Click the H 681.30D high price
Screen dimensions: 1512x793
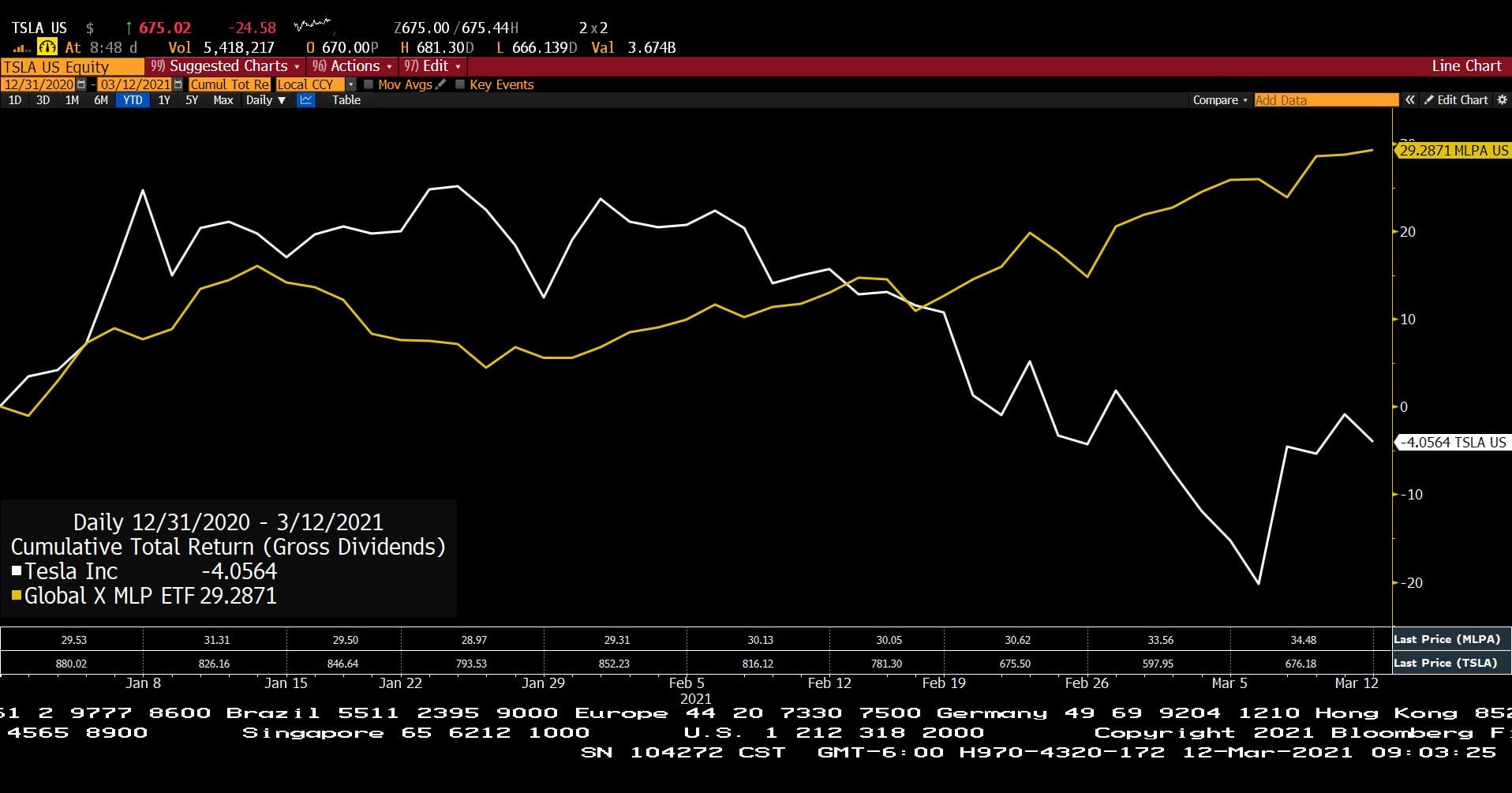coord(438,48)
